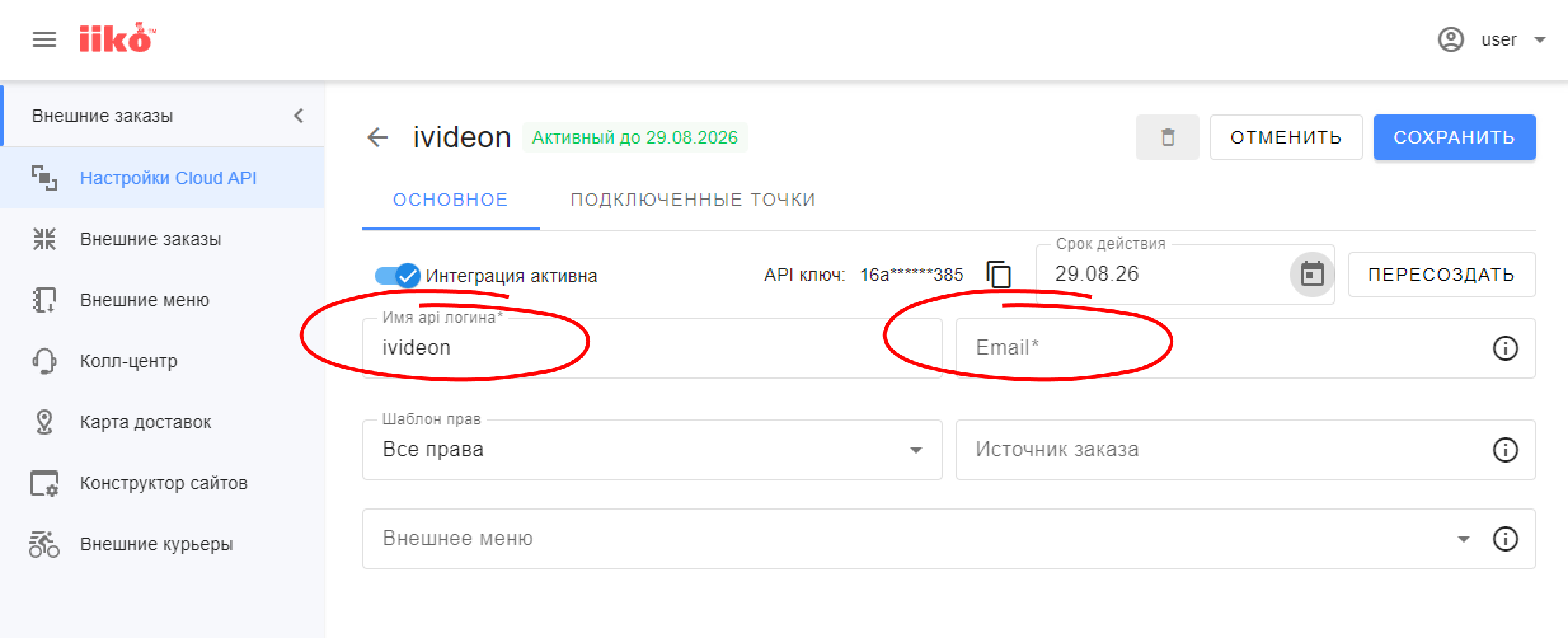This screenshot has width=1568, height=638.
Task: Toggle the Интеграция активна switch
Action: click(398, 276)
